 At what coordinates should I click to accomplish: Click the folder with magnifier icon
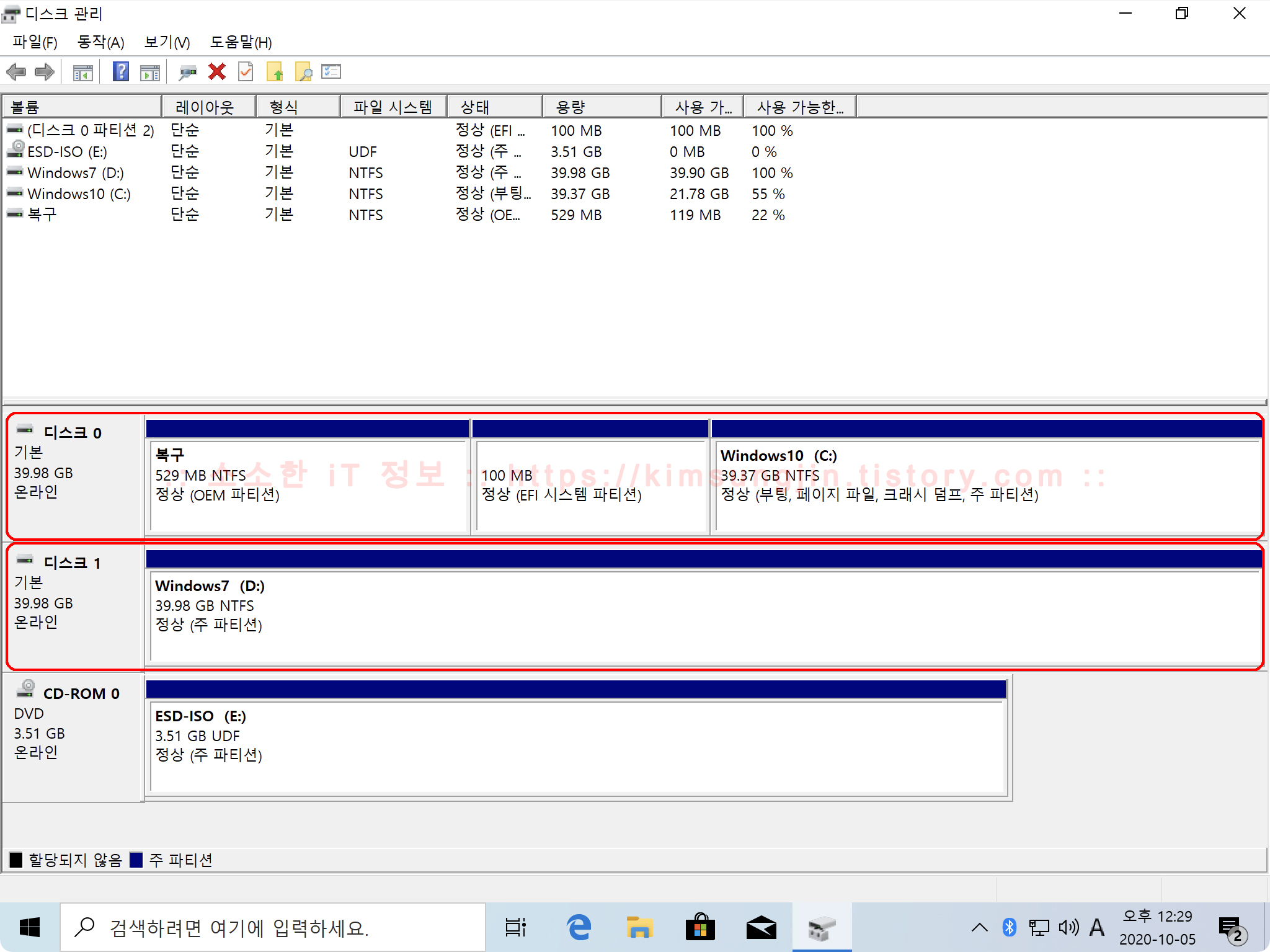(303, 72)
